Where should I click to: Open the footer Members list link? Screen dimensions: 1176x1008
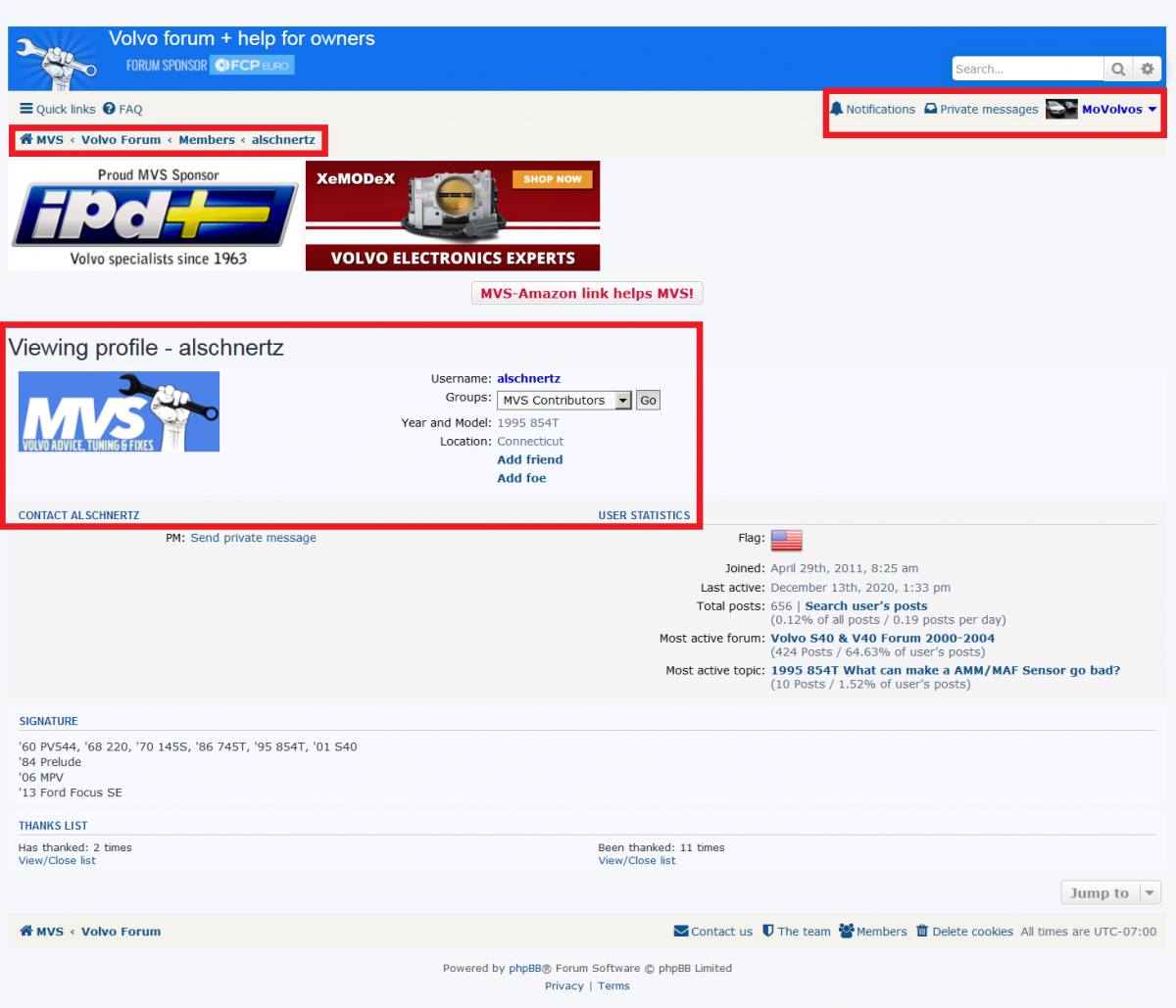point(873,932)
